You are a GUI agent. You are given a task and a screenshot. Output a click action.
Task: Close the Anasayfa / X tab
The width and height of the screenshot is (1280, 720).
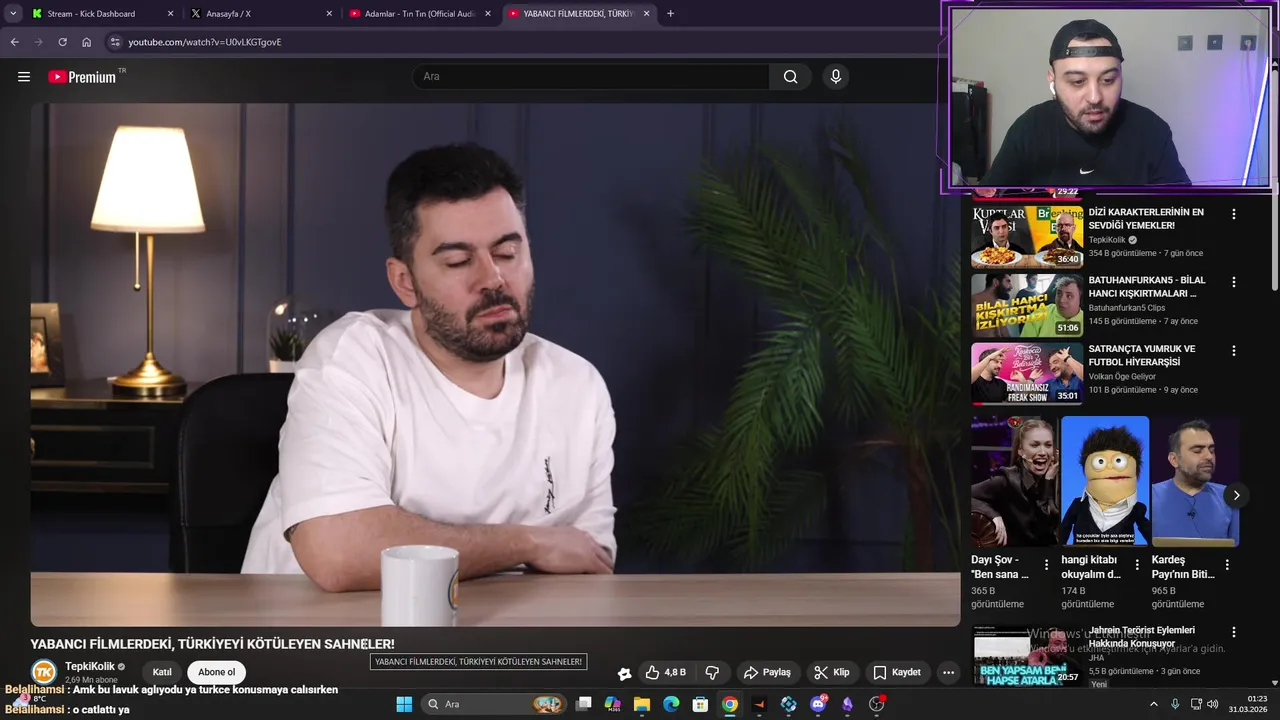click(329, 14)
